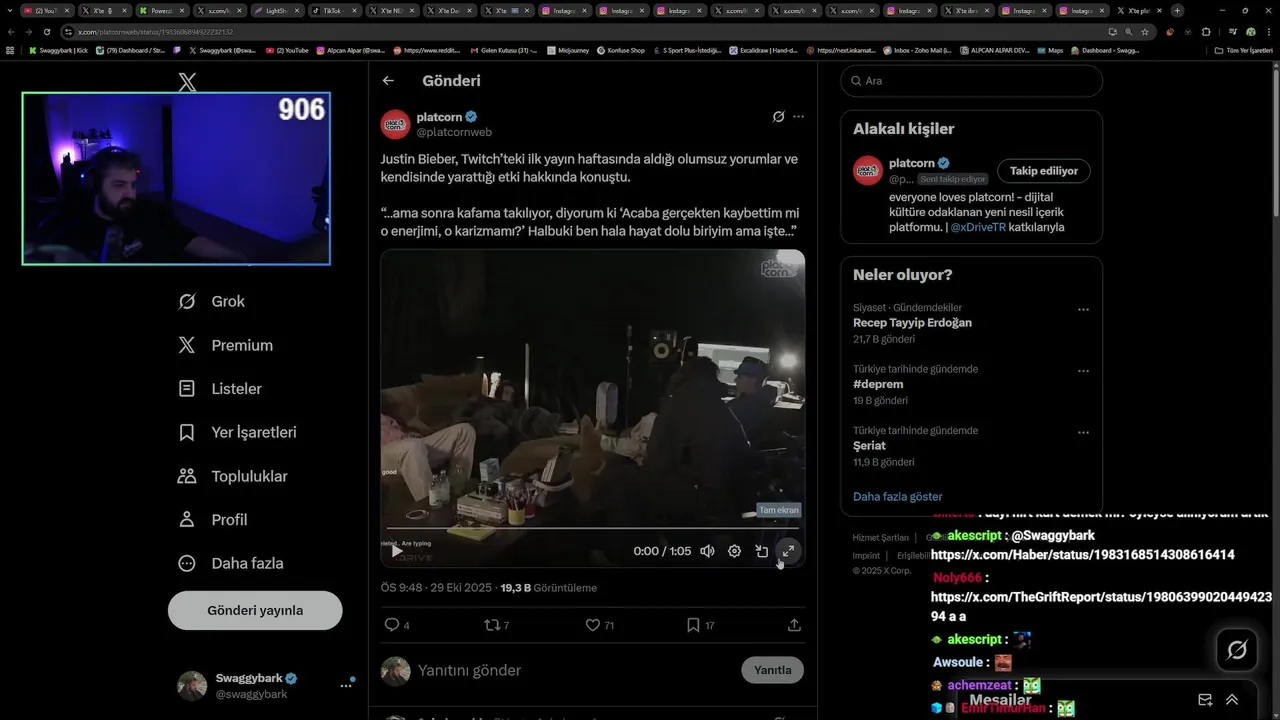Open Grok explain icon on the post
This screenshot has width=1280, height=720.
point(778,117)
